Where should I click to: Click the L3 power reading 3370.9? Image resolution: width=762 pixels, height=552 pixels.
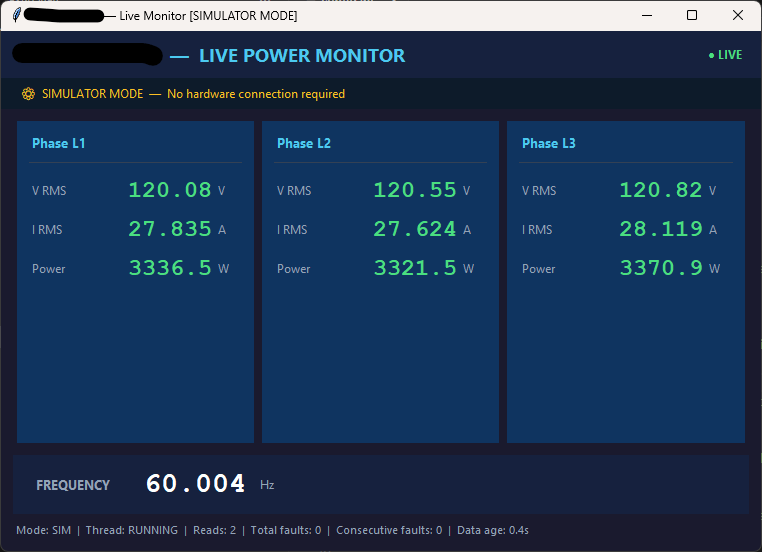661,268
